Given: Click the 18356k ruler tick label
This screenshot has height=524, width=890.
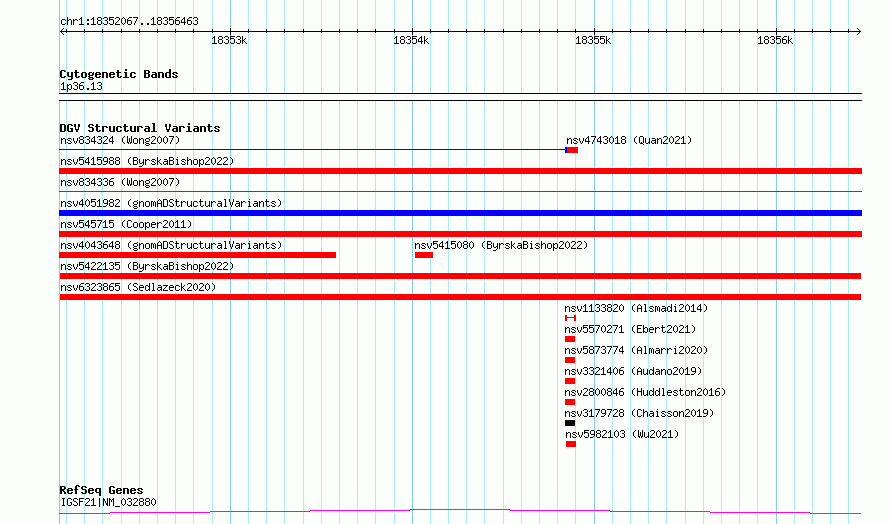Looking at the screenshot, I should (x=775, y=40).
